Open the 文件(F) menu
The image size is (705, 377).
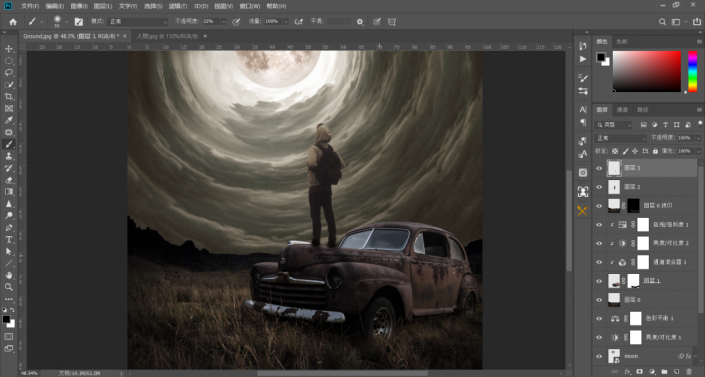coord(30,6)
